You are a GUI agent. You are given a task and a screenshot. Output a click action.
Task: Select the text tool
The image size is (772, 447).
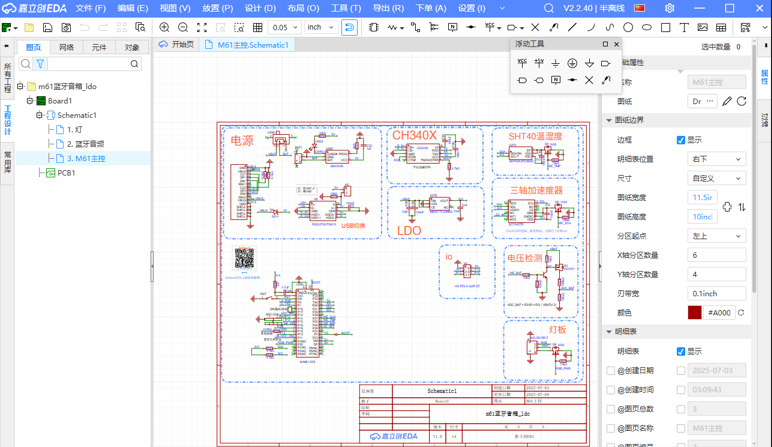click(684, 28)
